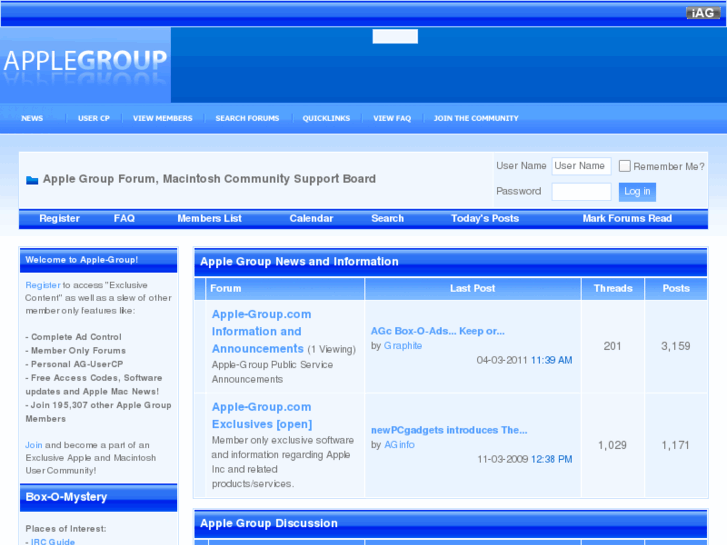Click the blue folder icon beside forum title
Image resolution: width=727 pixels, height=545 pixels.
[32, 180]
